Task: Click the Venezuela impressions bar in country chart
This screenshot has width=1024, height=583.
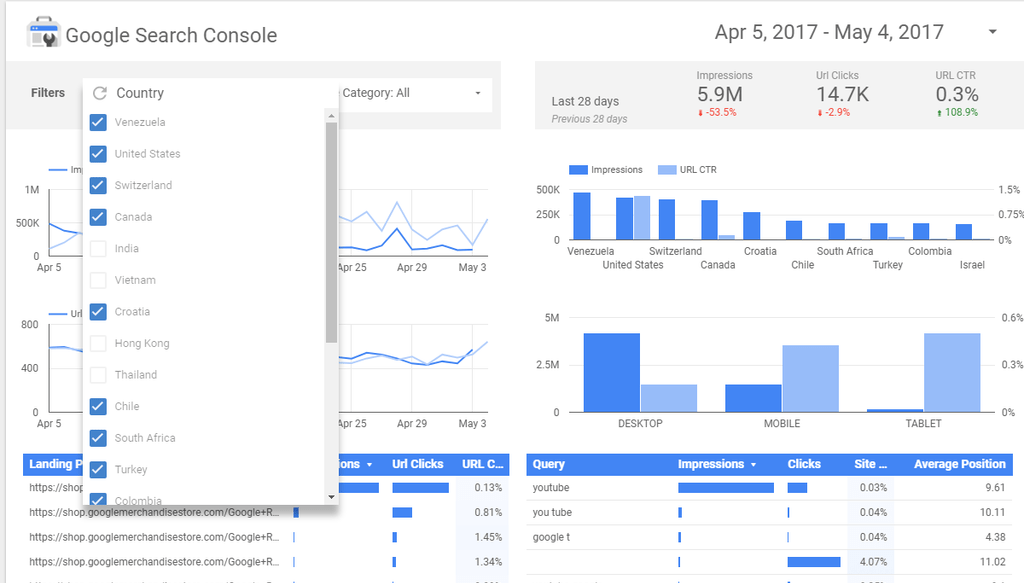Action: (x=582, y=216)
